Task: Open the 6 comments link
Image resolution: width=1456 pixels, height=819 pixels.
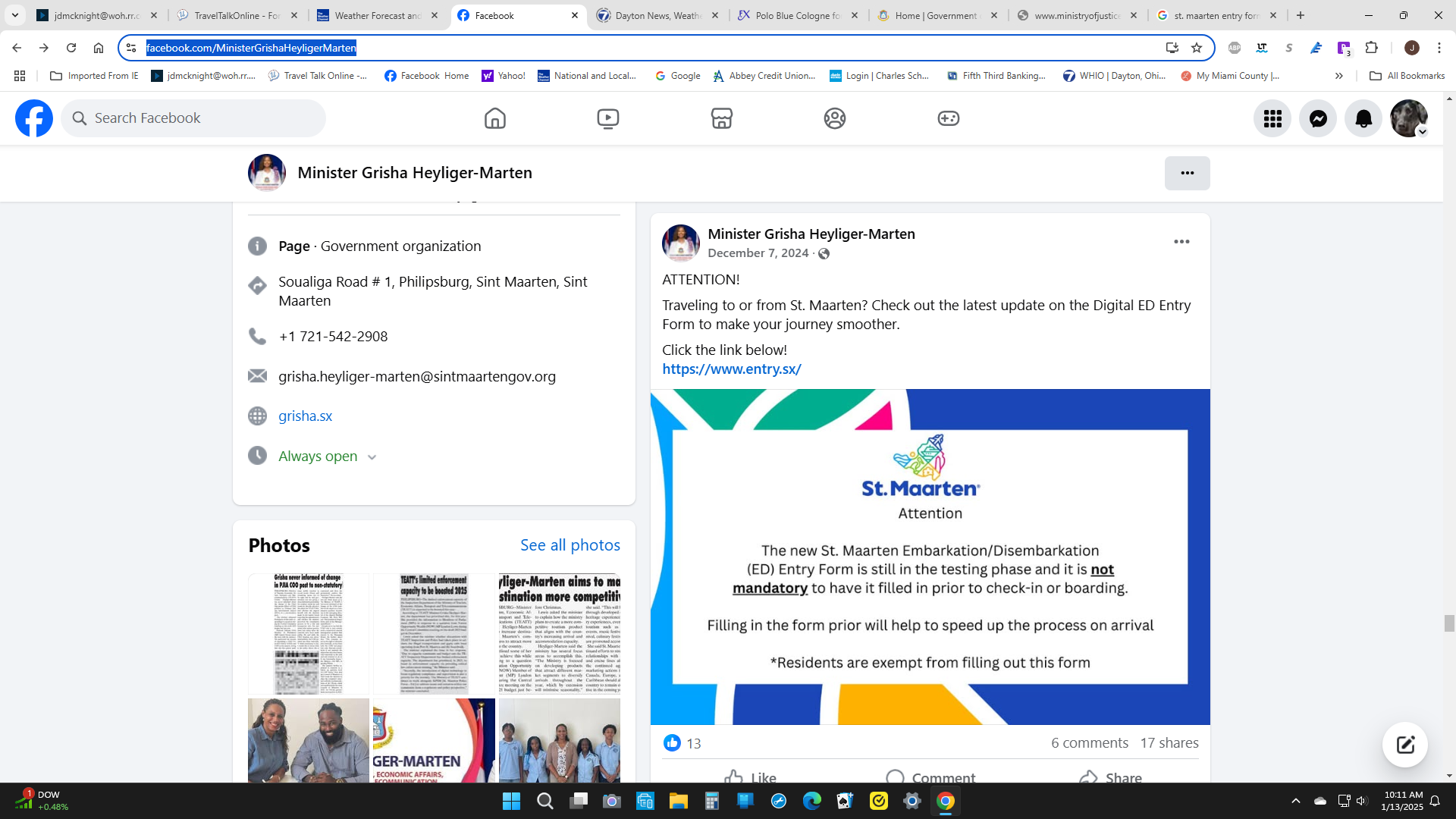Action: pos(1090,743)
